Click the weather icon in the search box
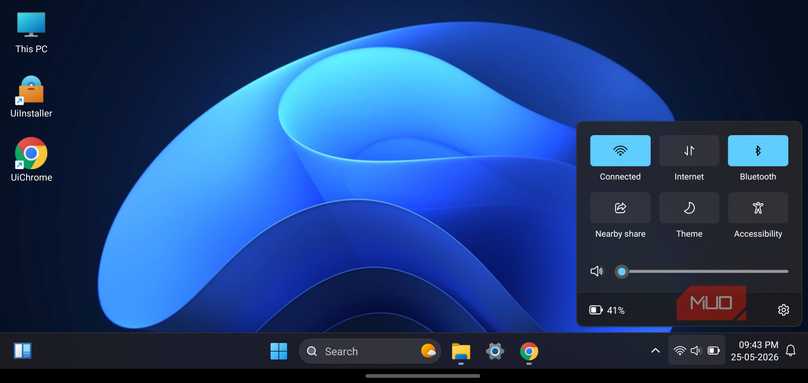This screenshot has height=383, width=808. click(x=428, y=351)
